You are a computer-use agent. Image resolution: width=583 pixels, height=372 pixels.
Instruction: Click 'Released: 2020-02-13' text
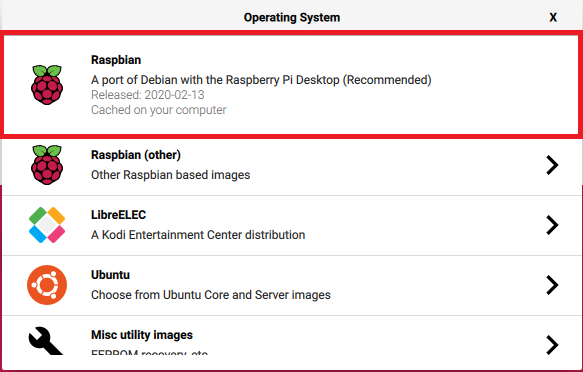pos(148,95)
